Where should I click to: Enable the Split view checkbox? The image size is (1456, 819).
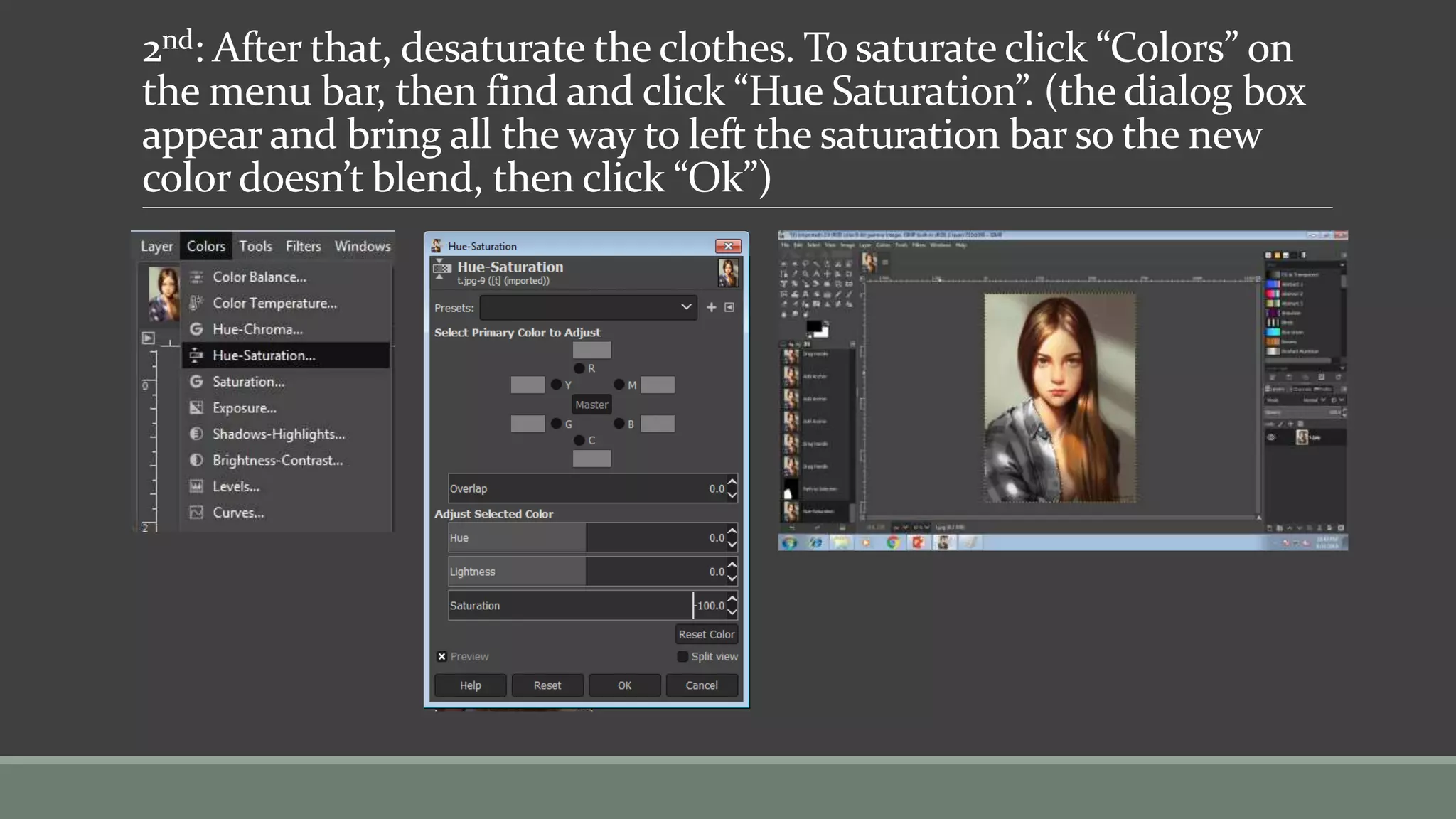coord(682,656)
